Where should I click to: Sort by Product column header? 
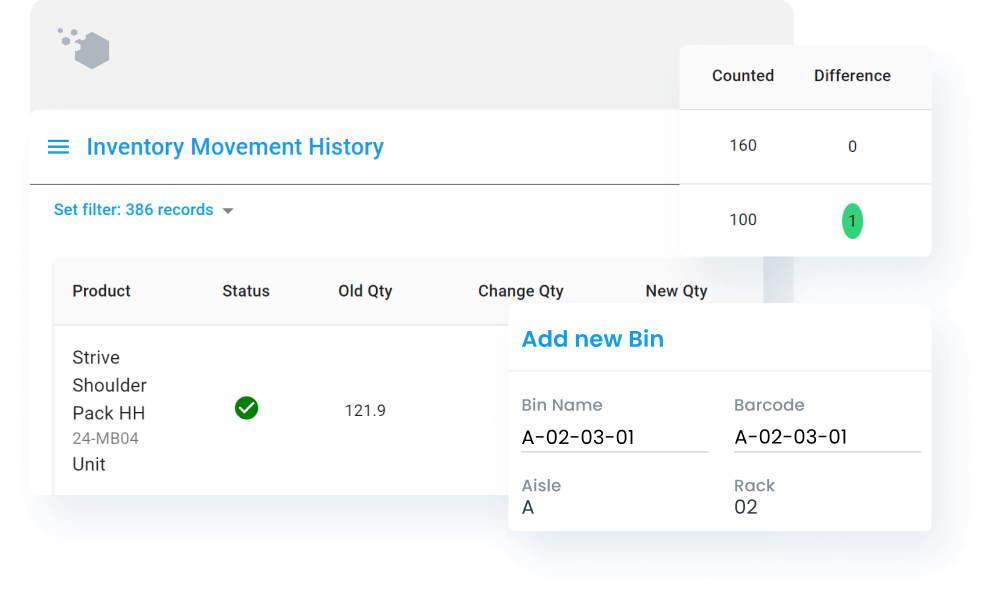[x=101, y=291]
